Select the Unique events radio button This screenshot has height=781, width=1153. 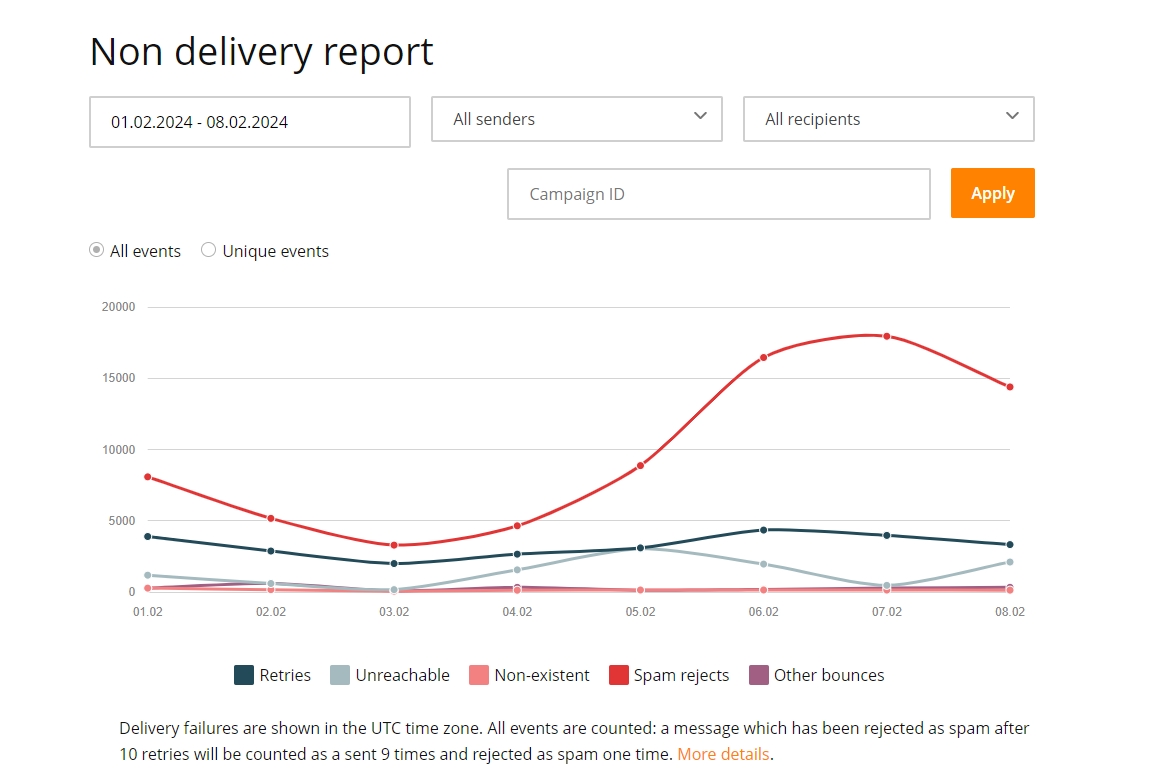209,250
